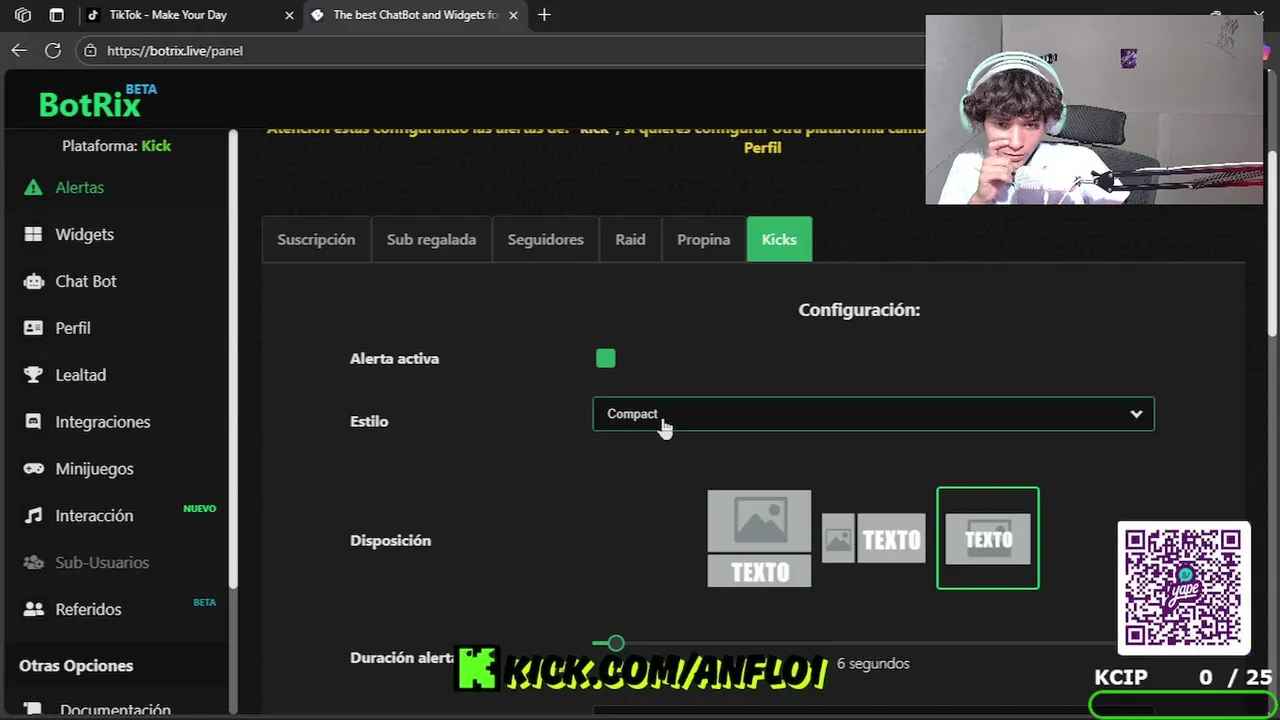1280x720 pixels.
Task: Switch to the Propina tab
Action: click(703, 239)
